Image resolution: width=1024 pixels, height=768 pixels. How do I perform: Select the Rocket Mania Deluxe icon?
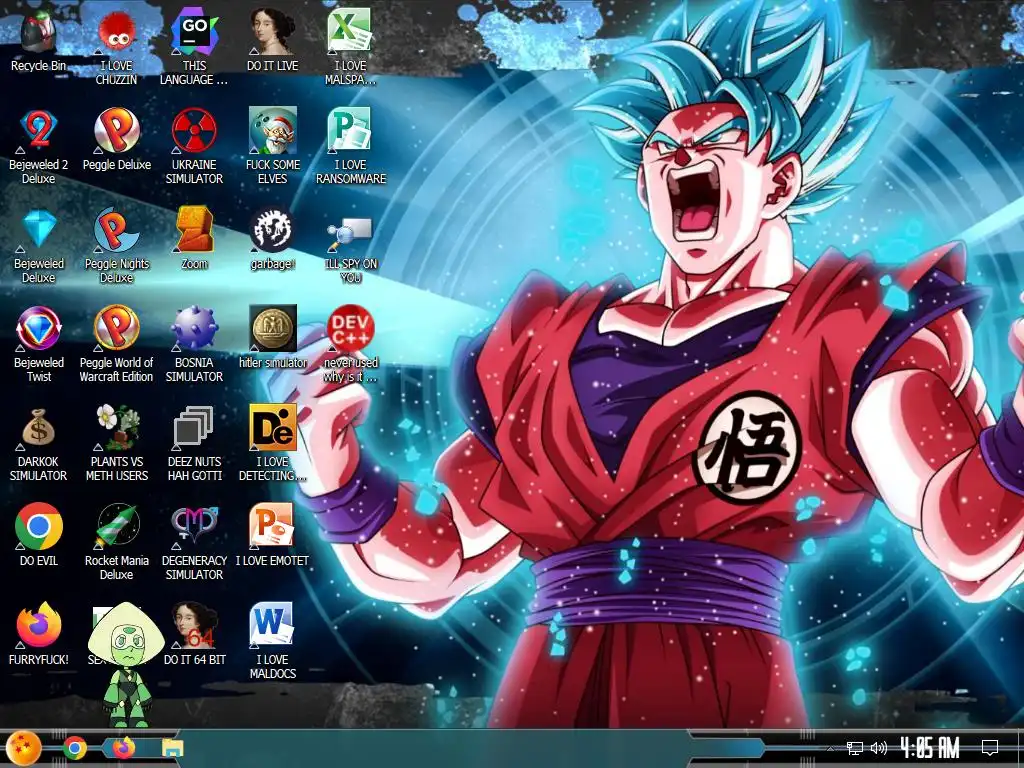coord(116,526)
